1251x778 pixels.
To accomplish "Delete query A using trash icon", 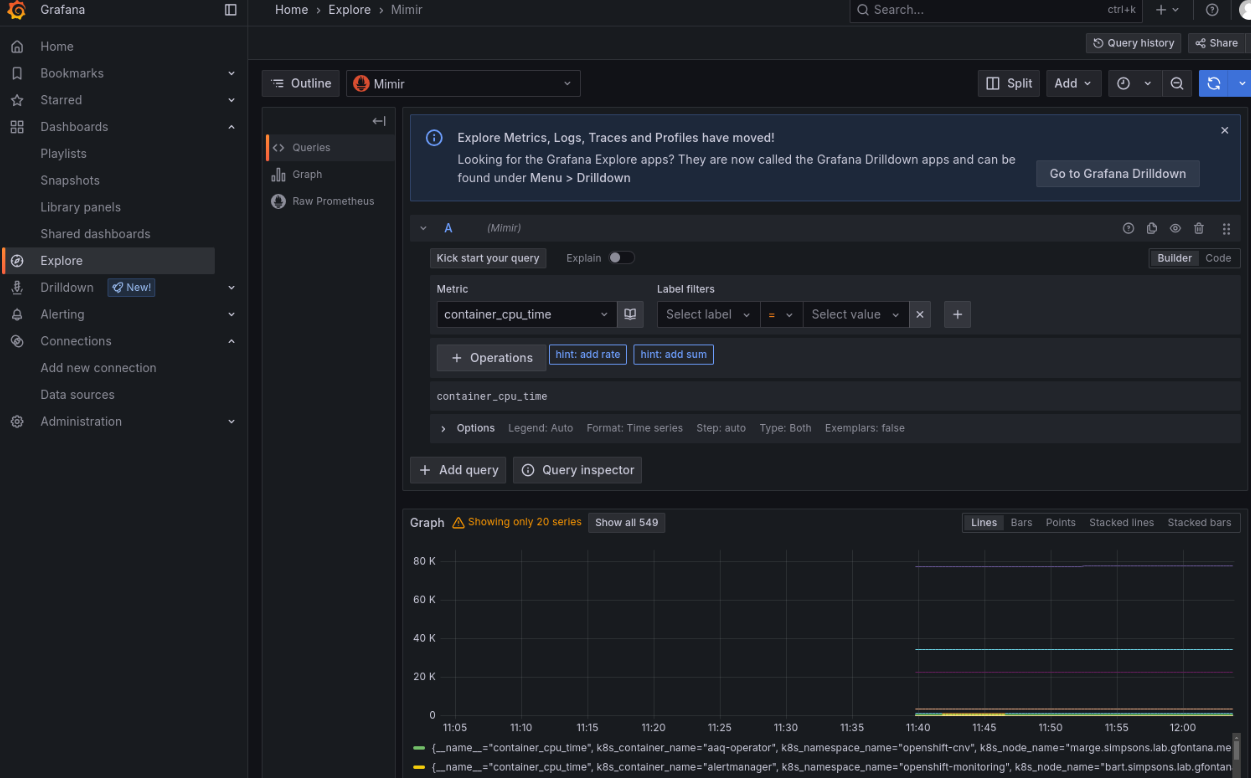I will click(1199, 229).
